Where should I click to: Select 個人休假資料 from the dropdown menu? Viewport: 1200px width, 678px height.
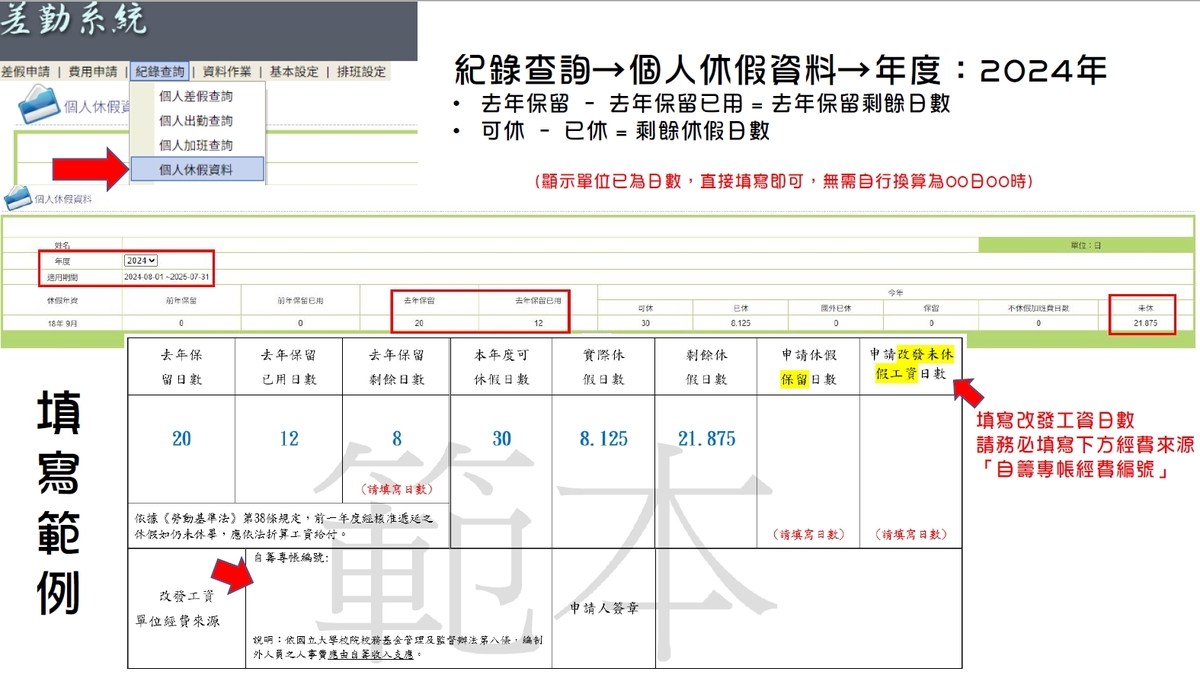196,170
